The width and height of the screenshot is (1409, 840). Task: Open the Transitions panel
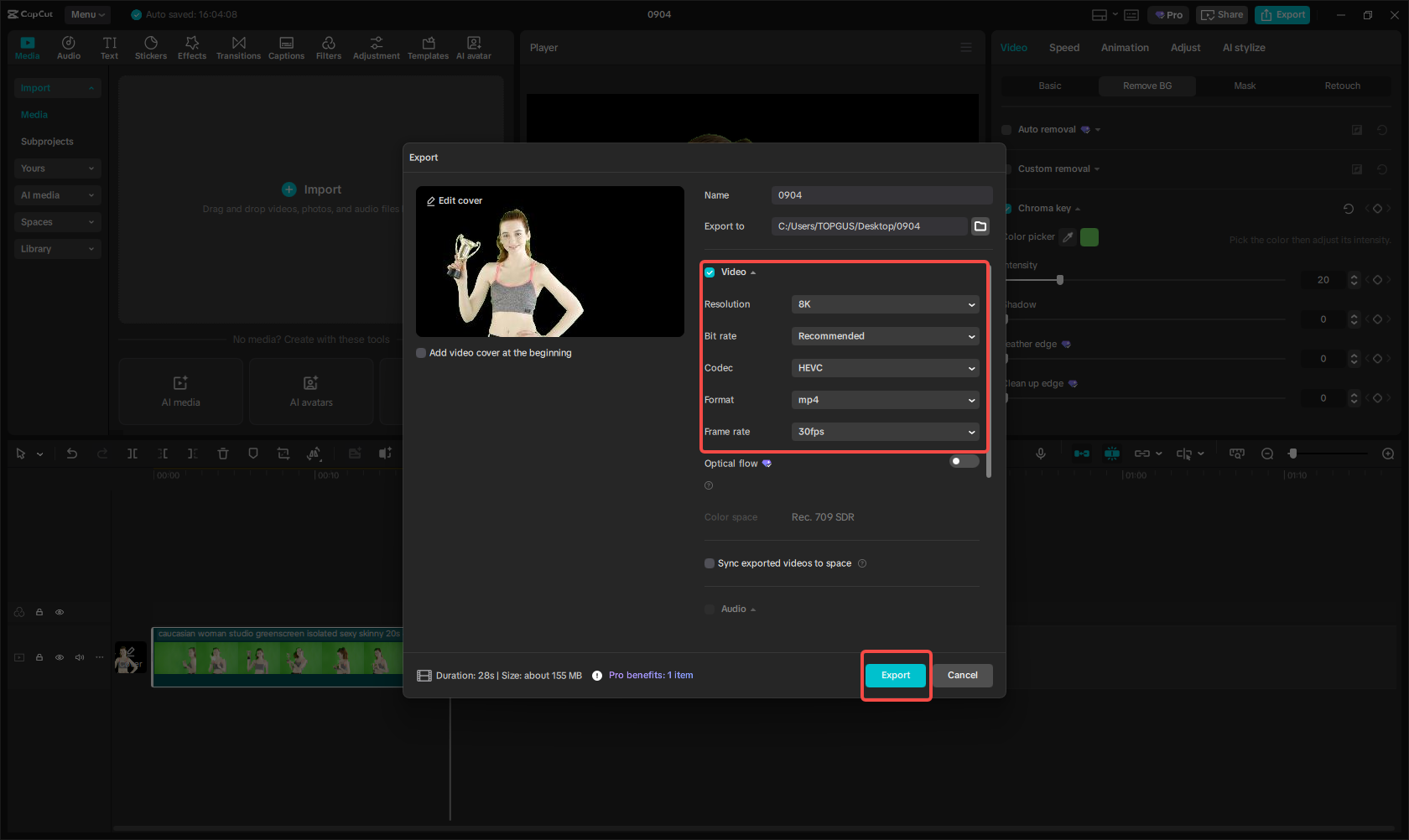(238, 46)
